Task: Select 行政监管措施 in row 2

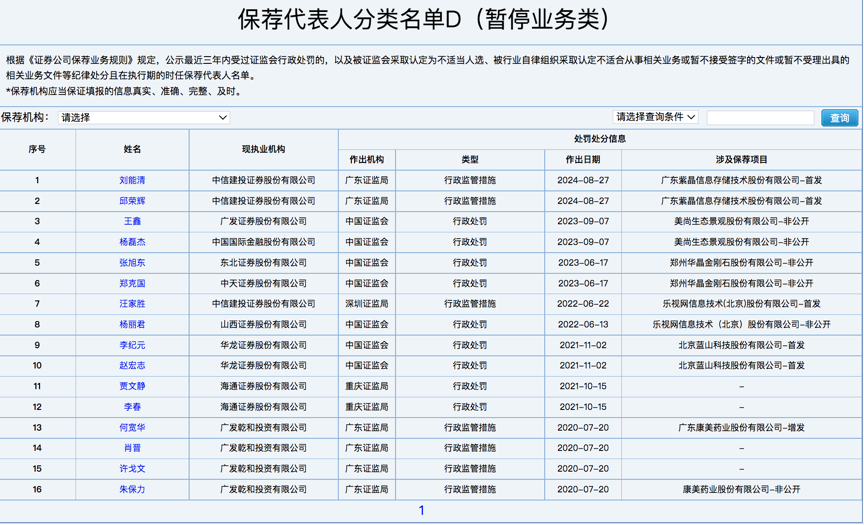Action: [x=470, y=201]
